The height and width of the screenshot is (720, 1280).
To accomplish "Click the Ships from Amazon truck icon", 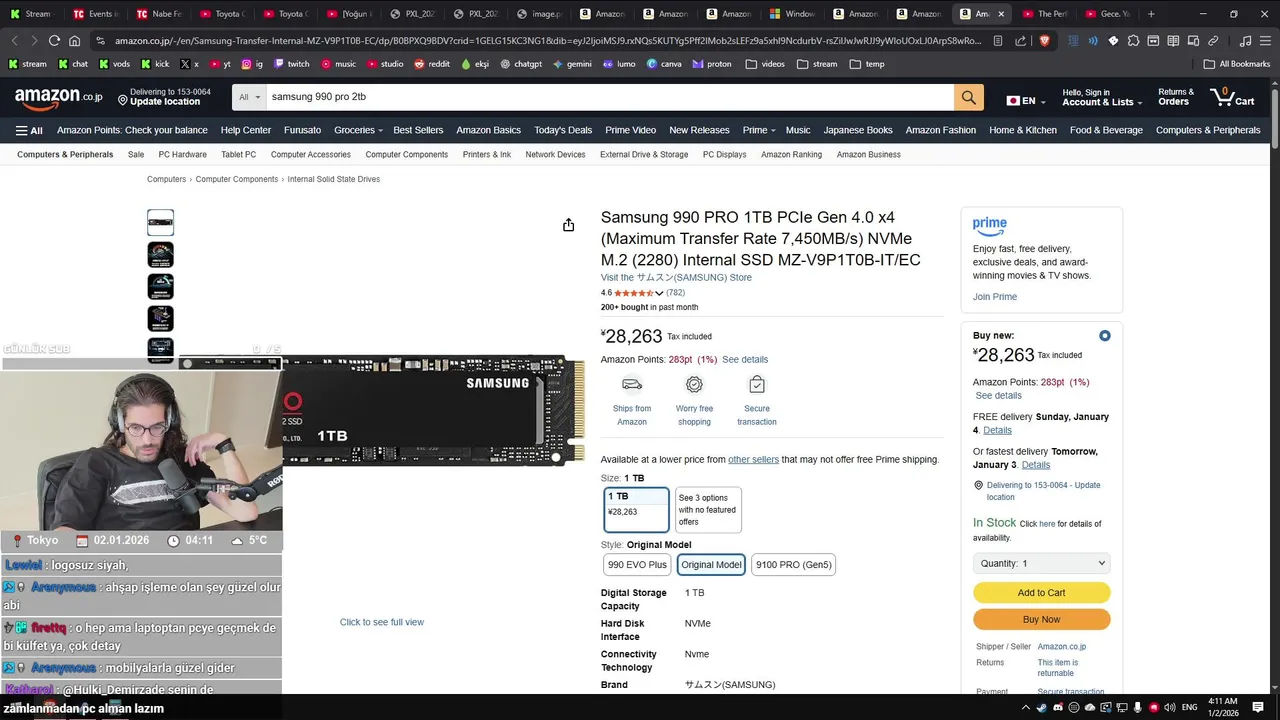I will point(632,384).
